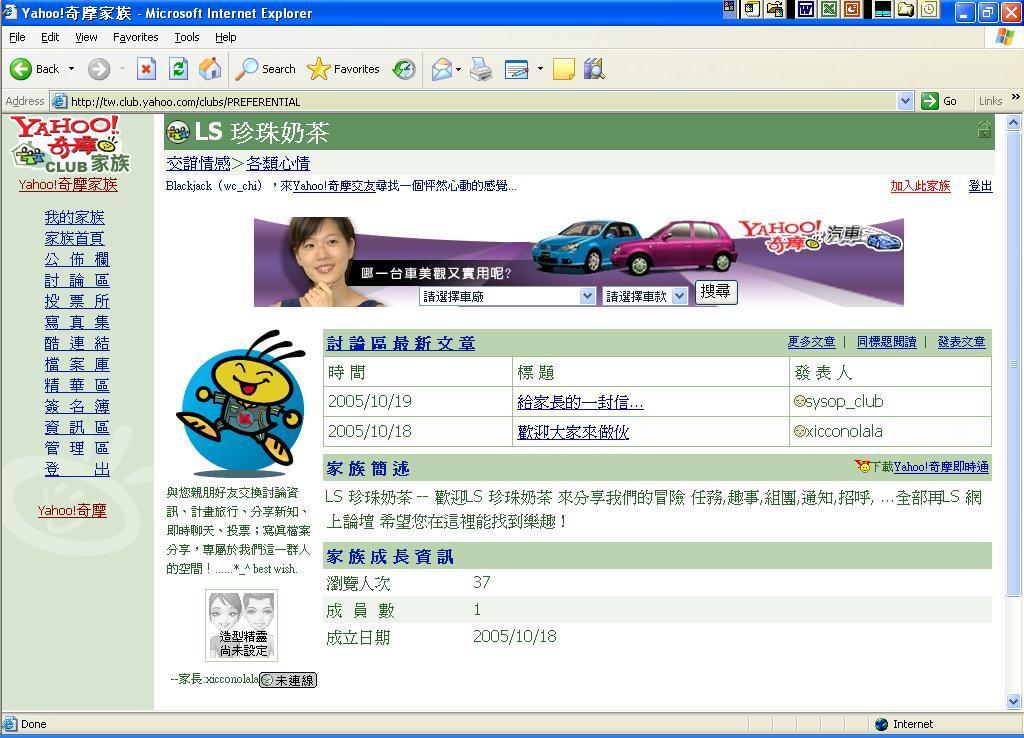Launch Word from the Office shortcut bar
The image size is (1024, 738).
tap(806, 9)
